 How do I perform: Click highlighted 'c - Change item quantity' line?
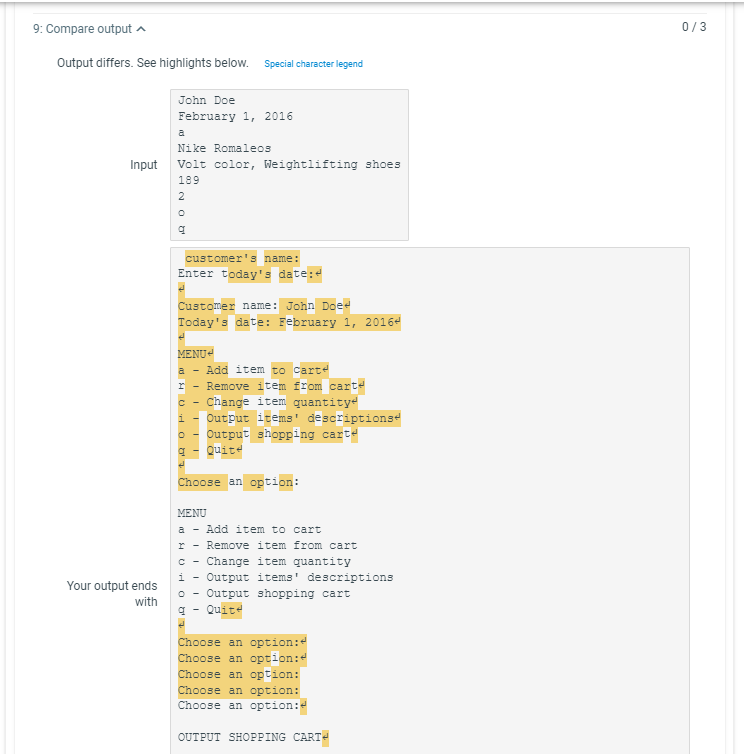tap(267, 402)
